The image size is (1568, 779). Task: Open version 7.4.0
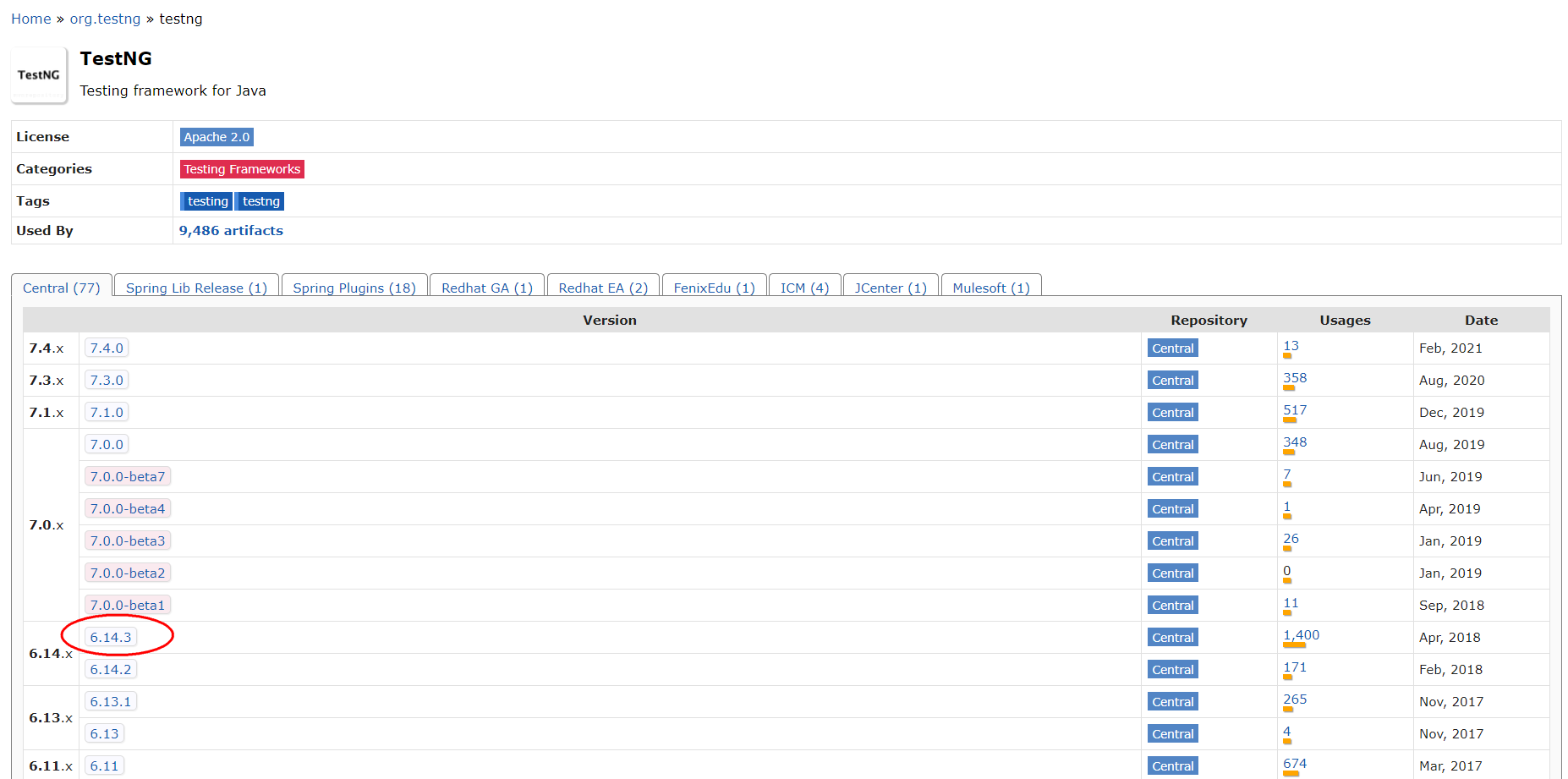(x=107, y=348)
